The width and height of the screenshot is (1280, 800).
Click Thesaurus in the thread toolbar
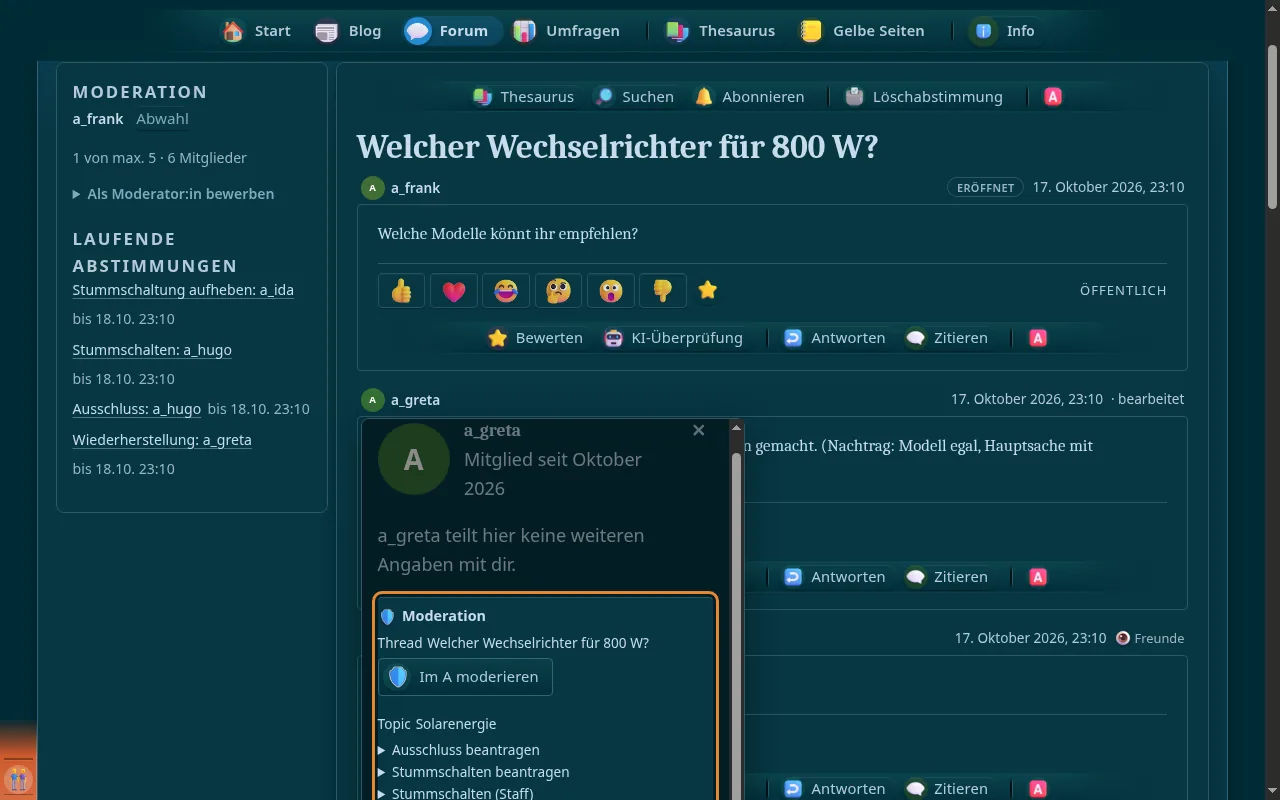[x=524, y=97]
